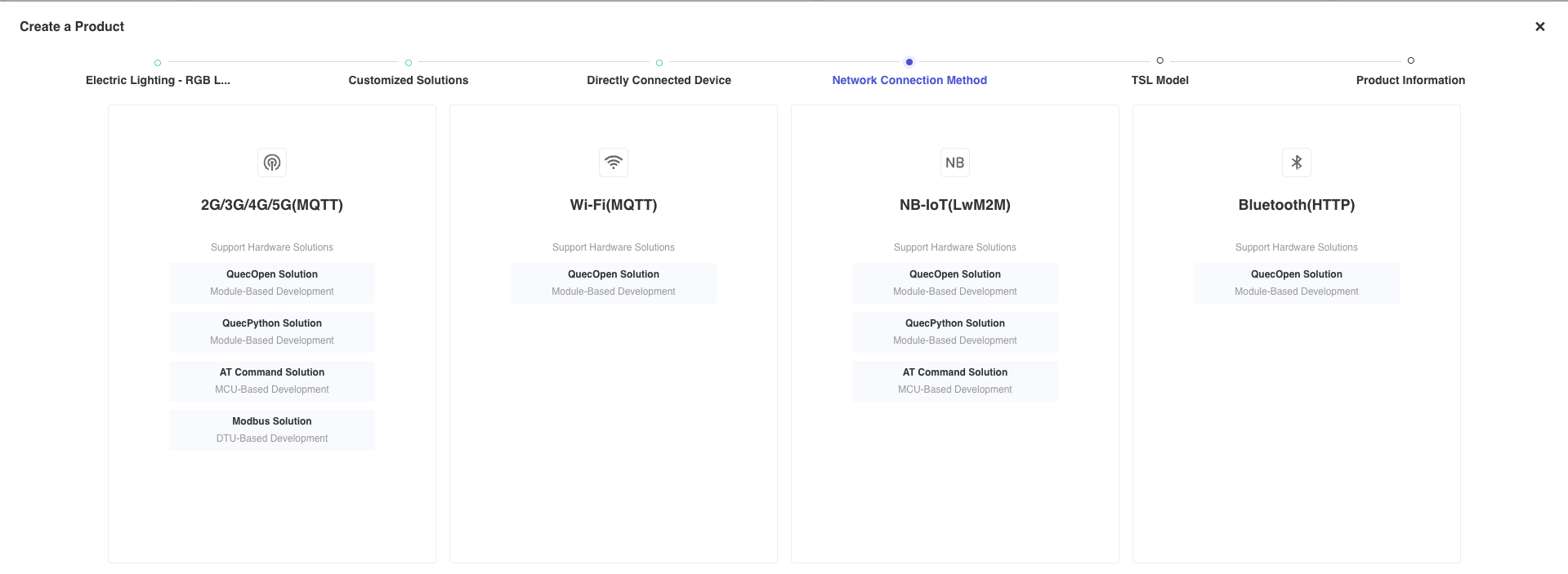Screen dimensions: 1568x574
Task: Select Modbus Solution DTU-Based Development
Action: [272, 430]
